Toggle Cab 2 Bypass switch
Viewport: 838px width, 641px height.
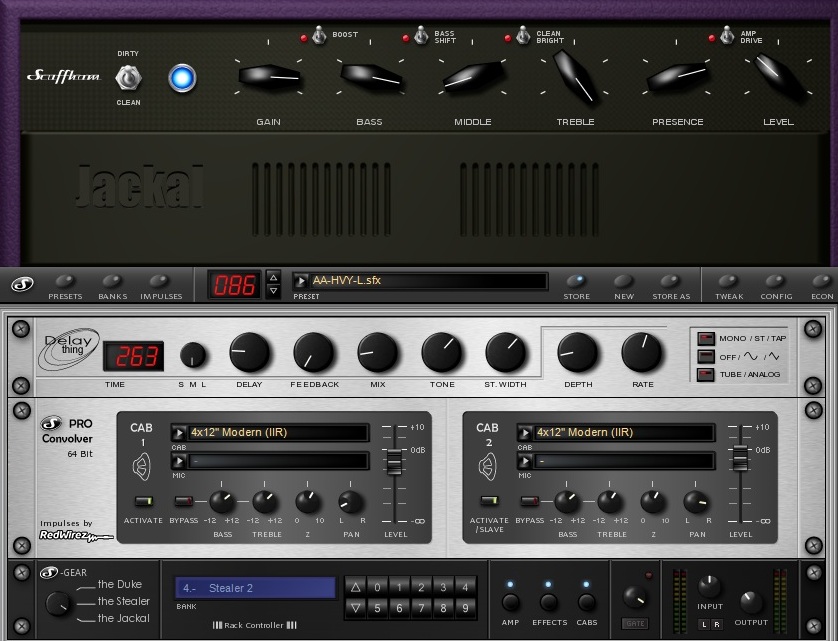coord(529,501)
